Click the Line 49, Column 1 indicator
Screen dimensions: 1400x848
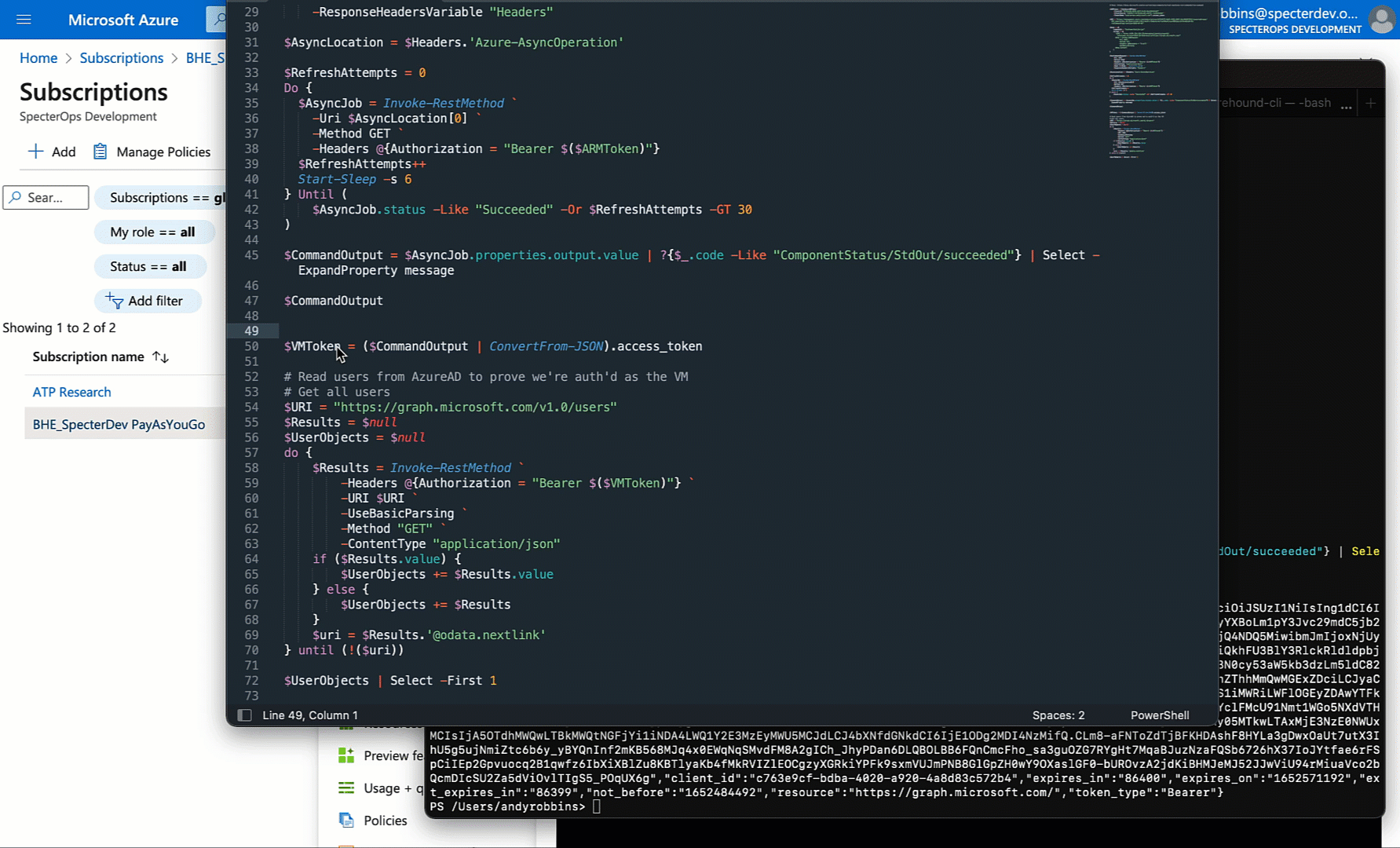tap(310, 715)
